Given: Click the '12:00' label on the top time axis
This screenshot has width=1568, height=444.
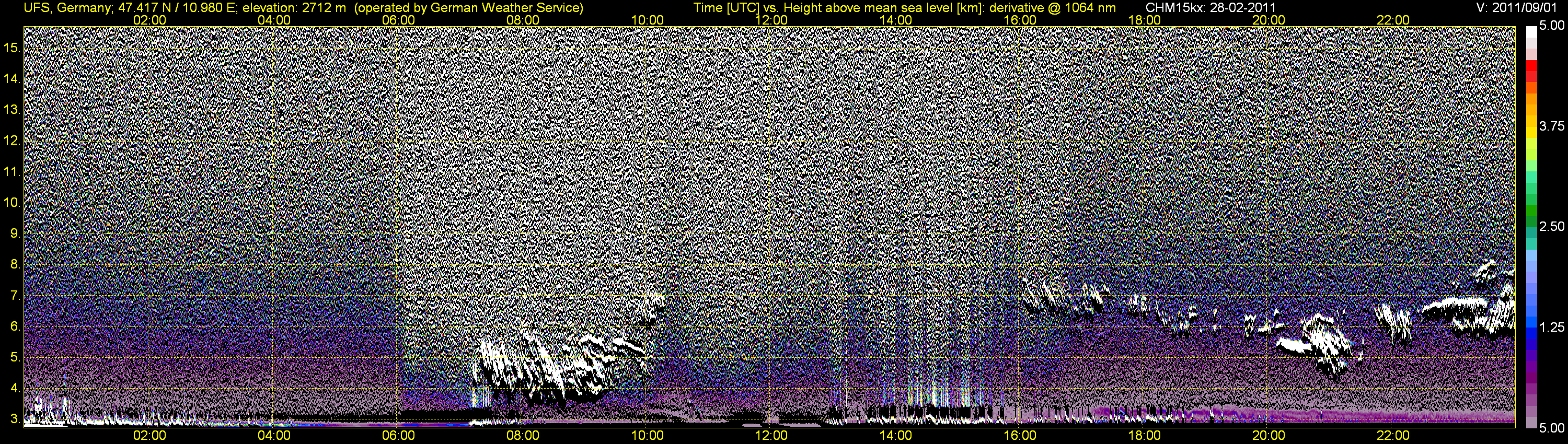Looking at the screenshot, I should pos(771,20).
